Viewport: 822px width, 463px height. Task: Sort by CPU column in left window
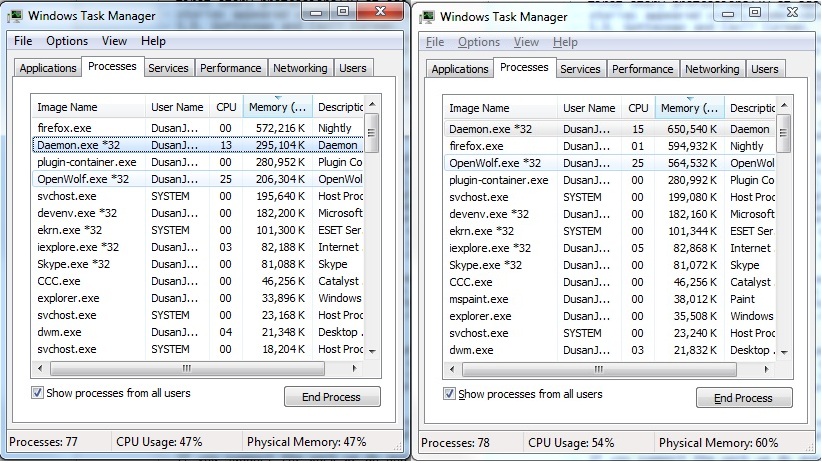[225, 107]
